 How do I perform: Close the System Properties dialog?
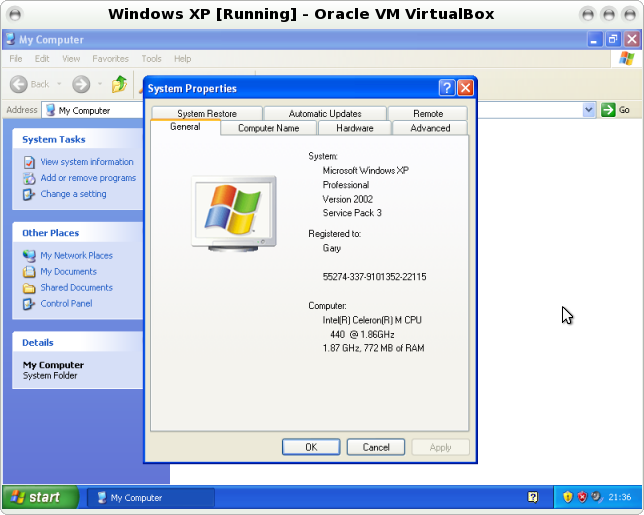tap(465, 87)
